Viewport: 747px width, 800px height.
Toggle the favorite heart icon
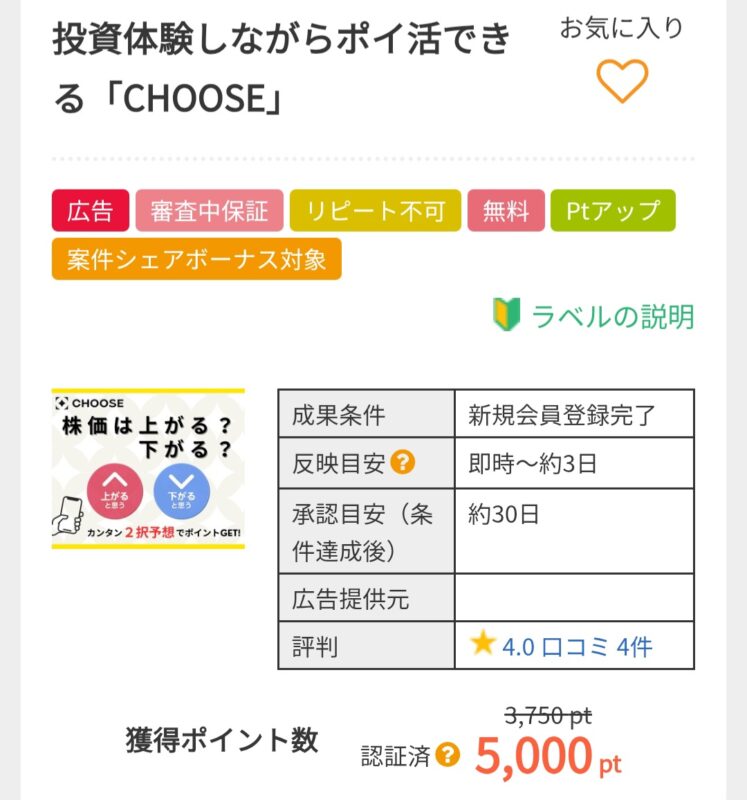(x=622, y=81)
